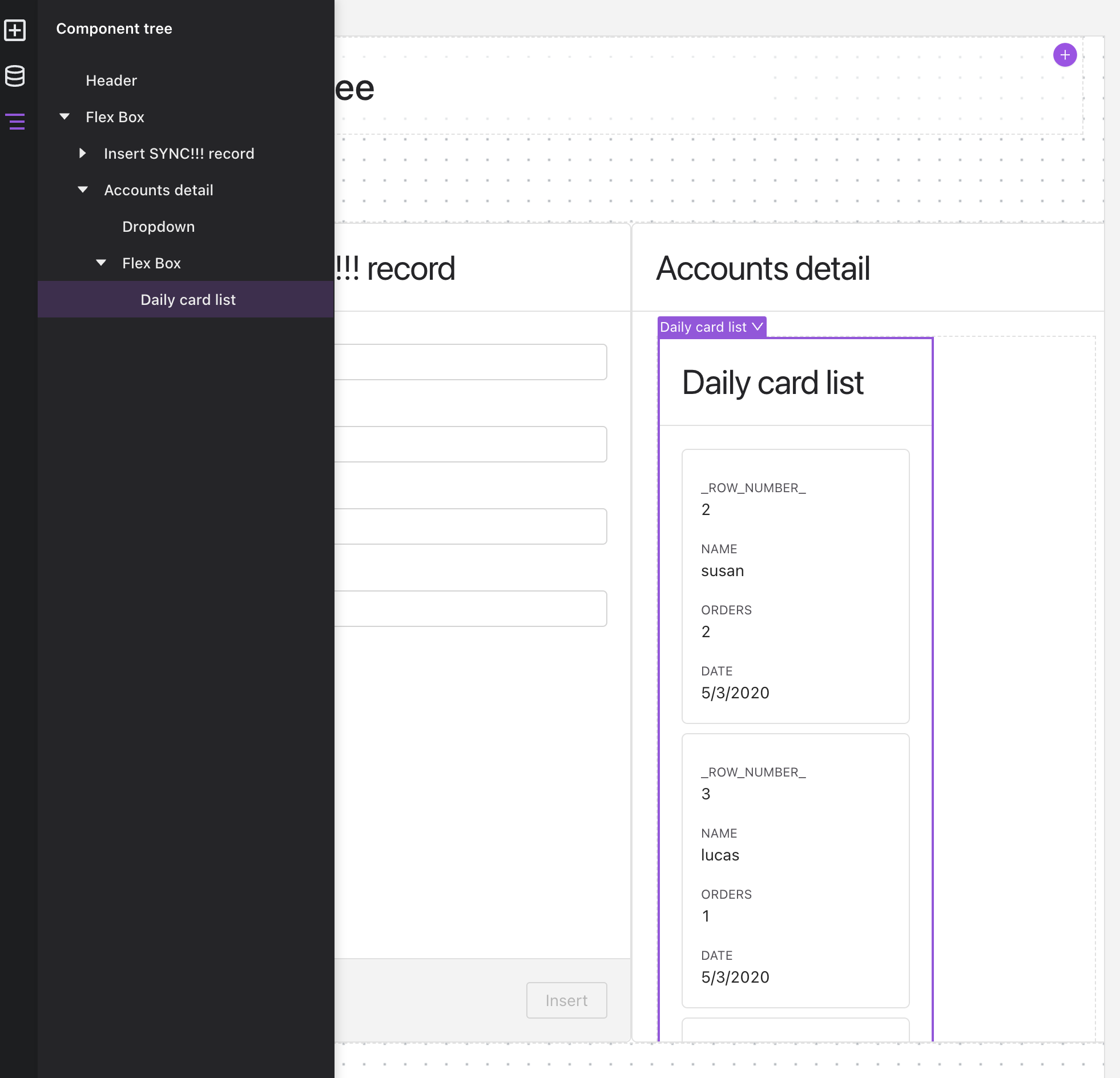Click the first form input field
This screenshot has height=1078, width=1120.
pyautogui.click(x=470, y=362)
